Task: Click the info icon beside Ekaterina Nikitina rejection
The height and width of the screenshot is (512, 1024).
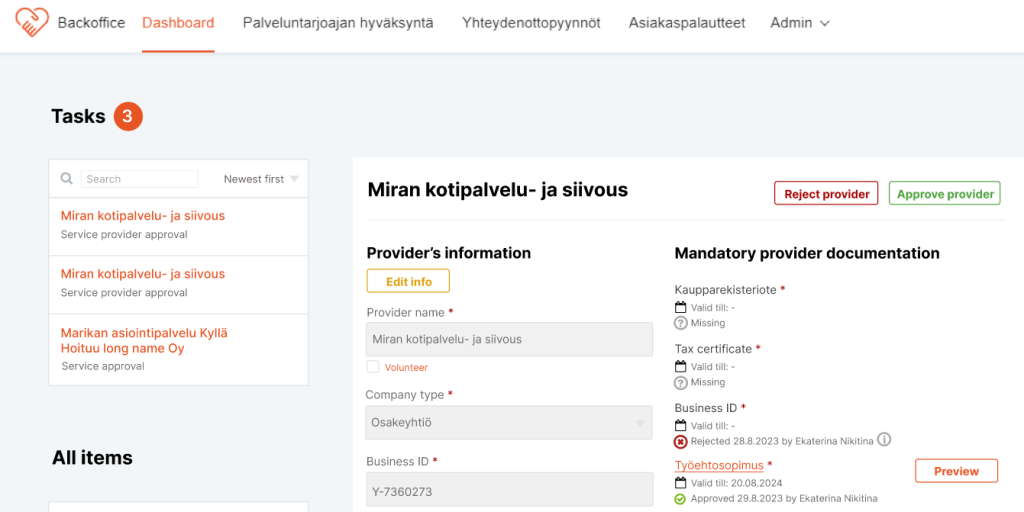Action: click(x=884, y=440)
